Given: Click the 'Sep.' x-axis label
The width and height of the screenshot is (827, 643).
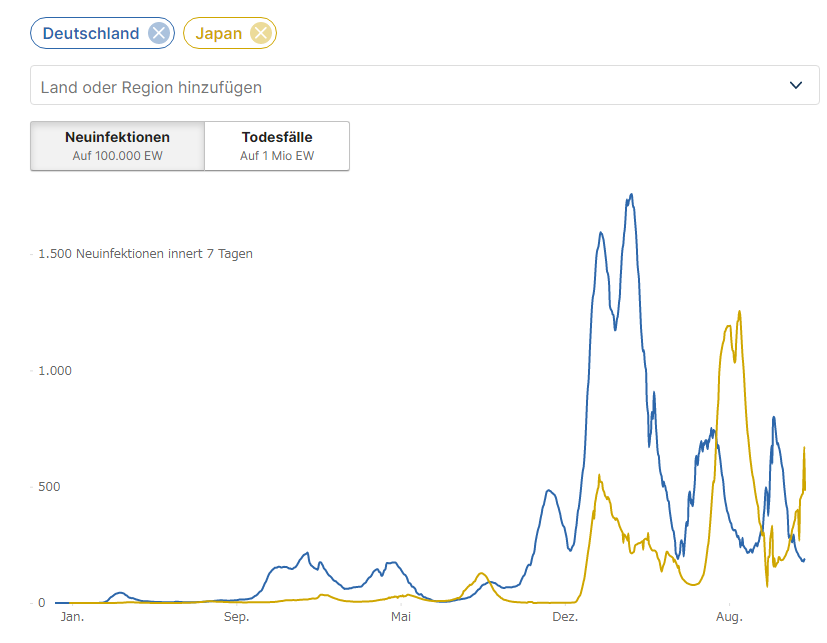Looking at the screenshot, I should click(x=236, y=617).
